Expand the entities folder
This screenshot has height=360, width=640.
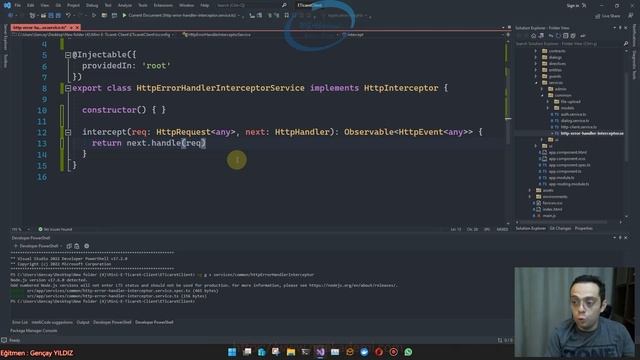click(x=536, y=70)
